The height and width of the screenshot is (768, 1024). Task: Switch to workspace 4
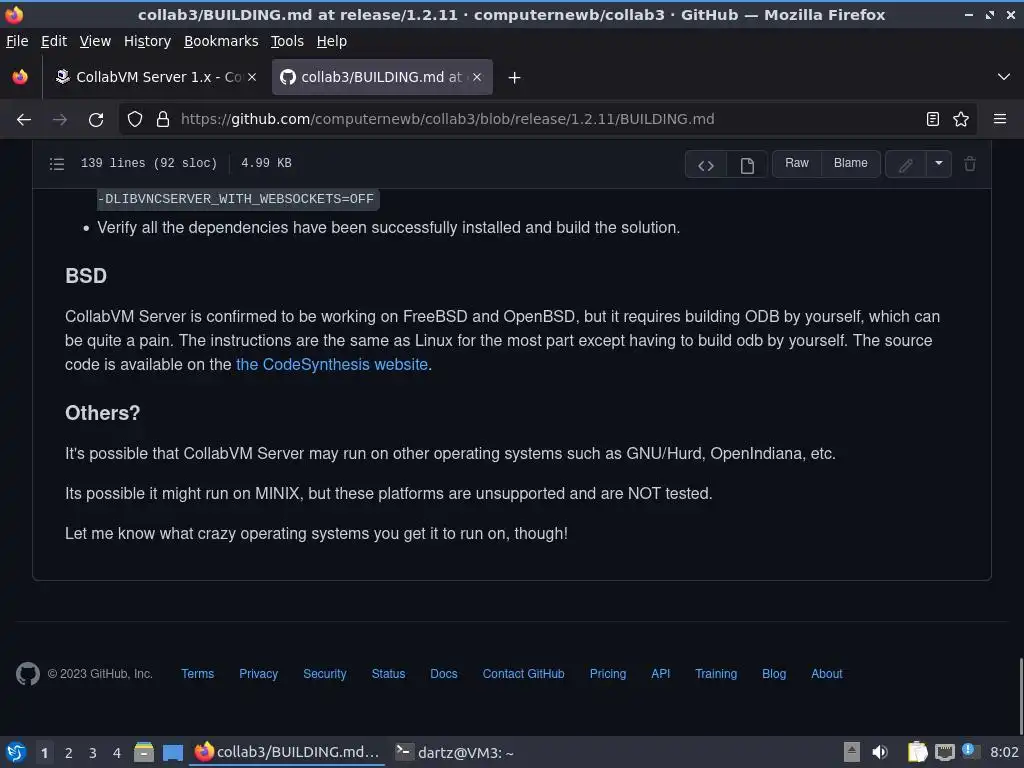pyautogui.click(x=117, y=753)
